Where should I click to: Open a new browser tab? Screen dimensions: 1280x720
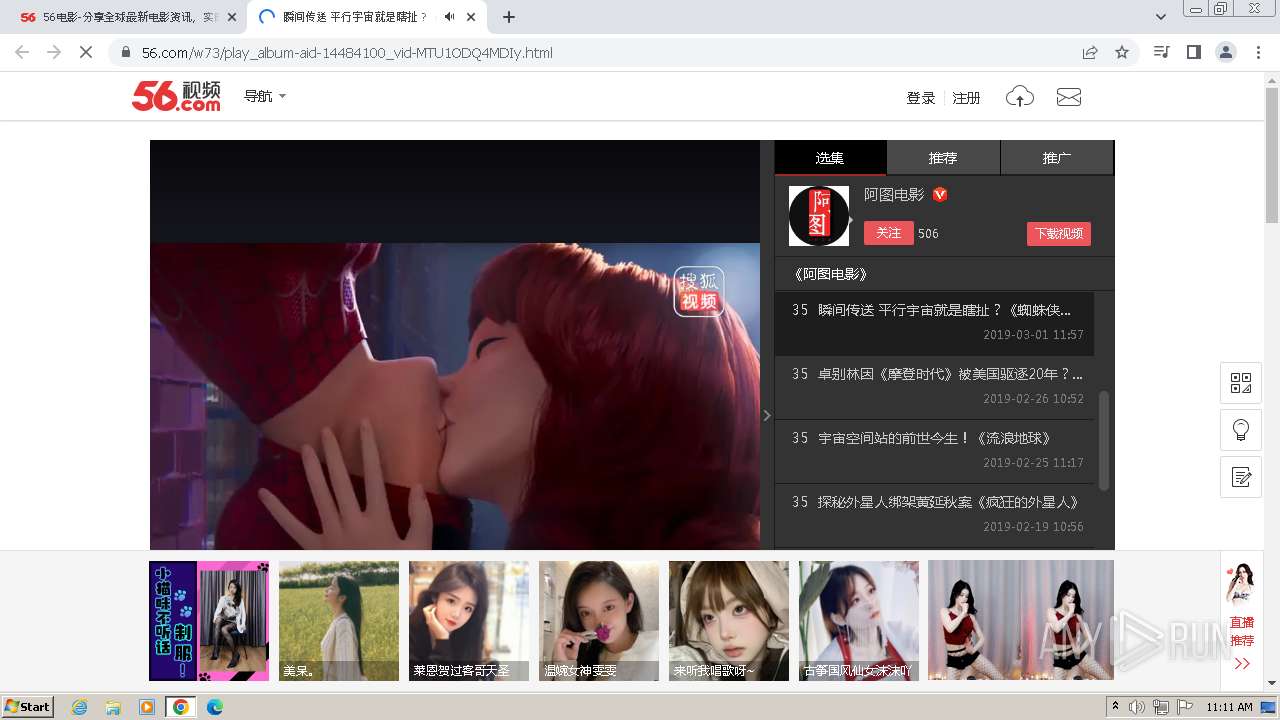[x=509, y=17]
